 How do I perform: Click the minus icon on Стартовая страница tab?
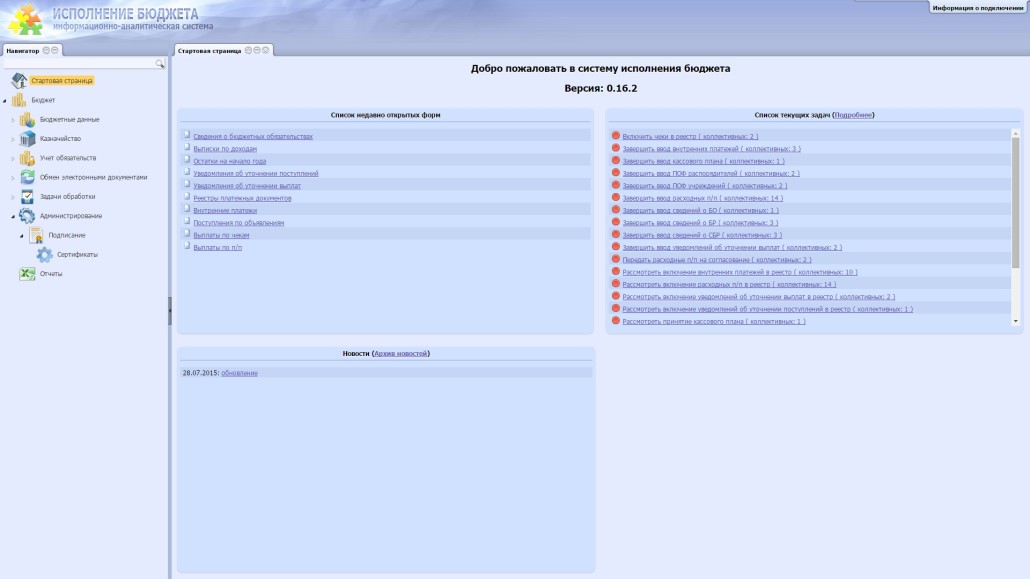(x=257, y=50)
